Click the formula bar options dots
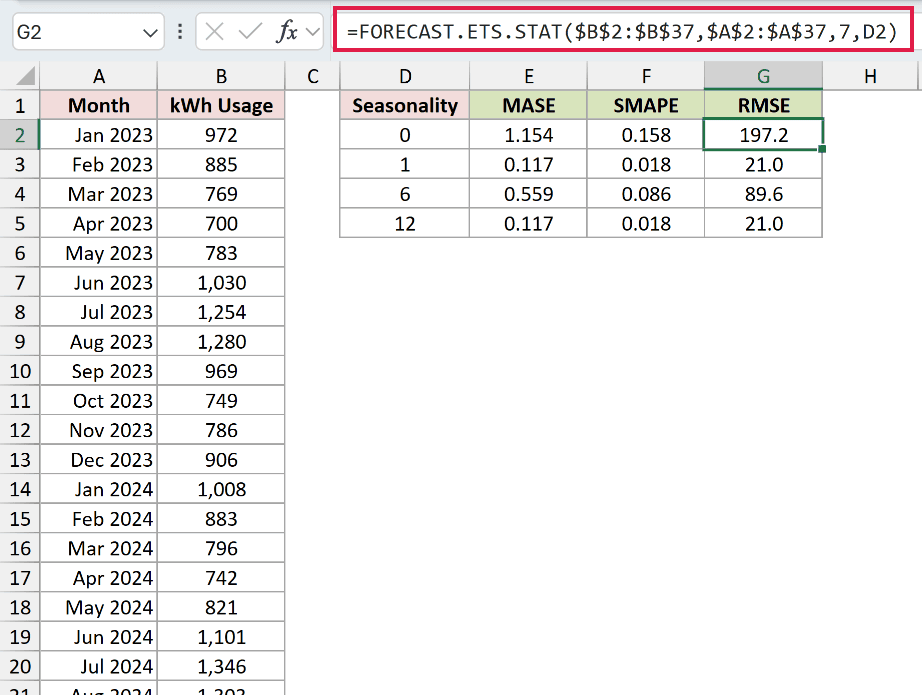This screenshot has height=695, width=922. pos(180,31)
